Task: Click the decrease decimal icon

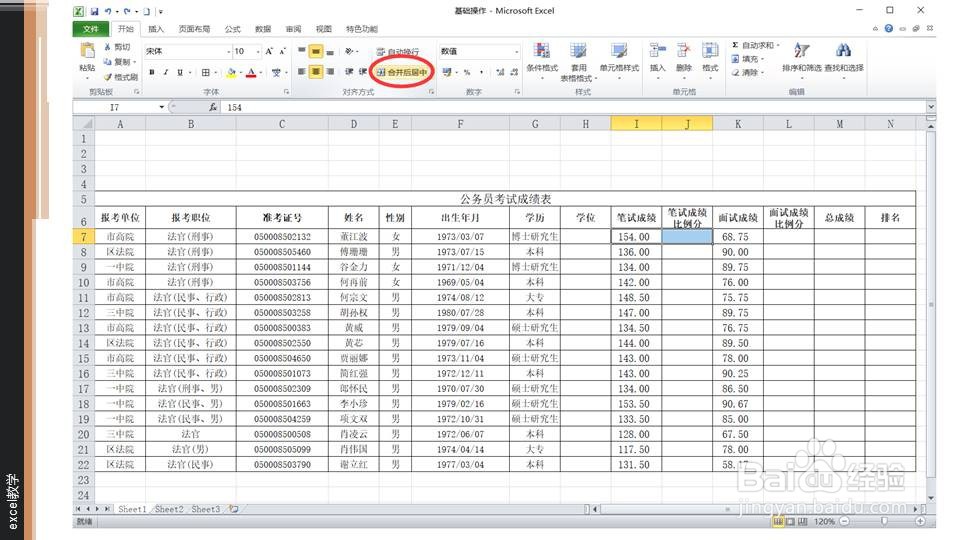Action: [514, 72]
